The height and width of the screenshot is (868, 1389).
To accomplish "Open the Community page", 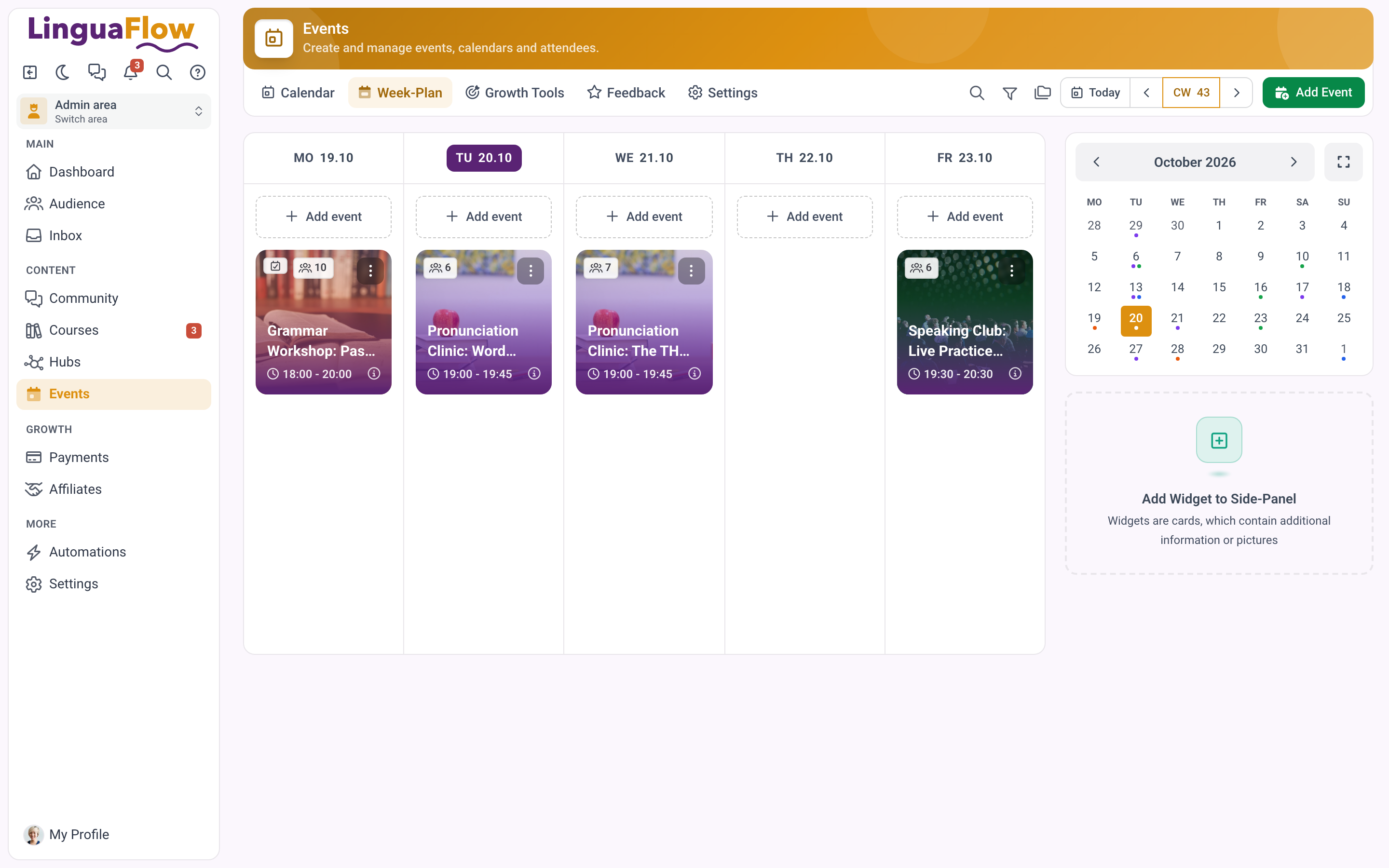I will point(114,298).
